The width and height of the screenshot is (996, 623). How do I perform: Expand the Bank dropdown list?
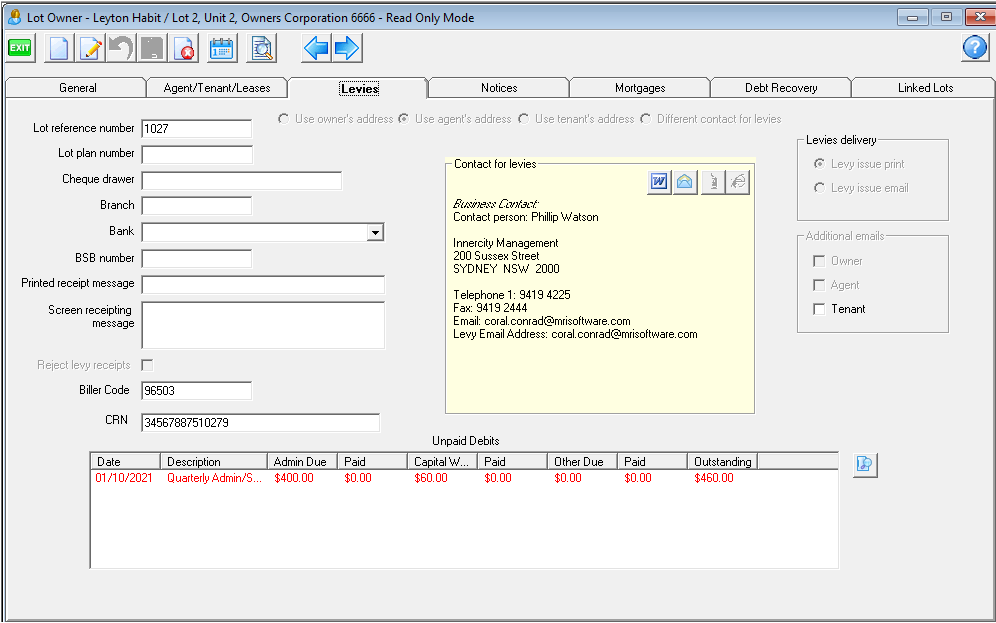tap(375, 232)
